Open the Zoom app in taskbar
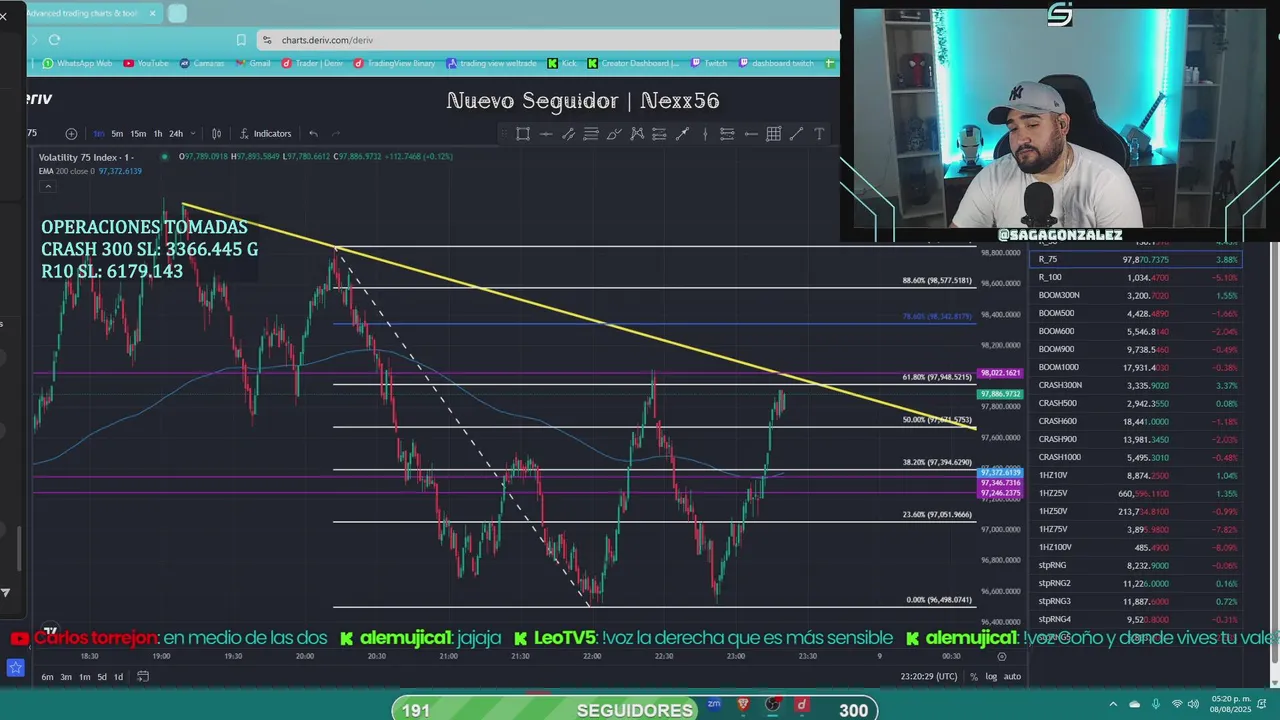Image resolution: width=1280 pixels, height=720 pixels. point(714,704)
